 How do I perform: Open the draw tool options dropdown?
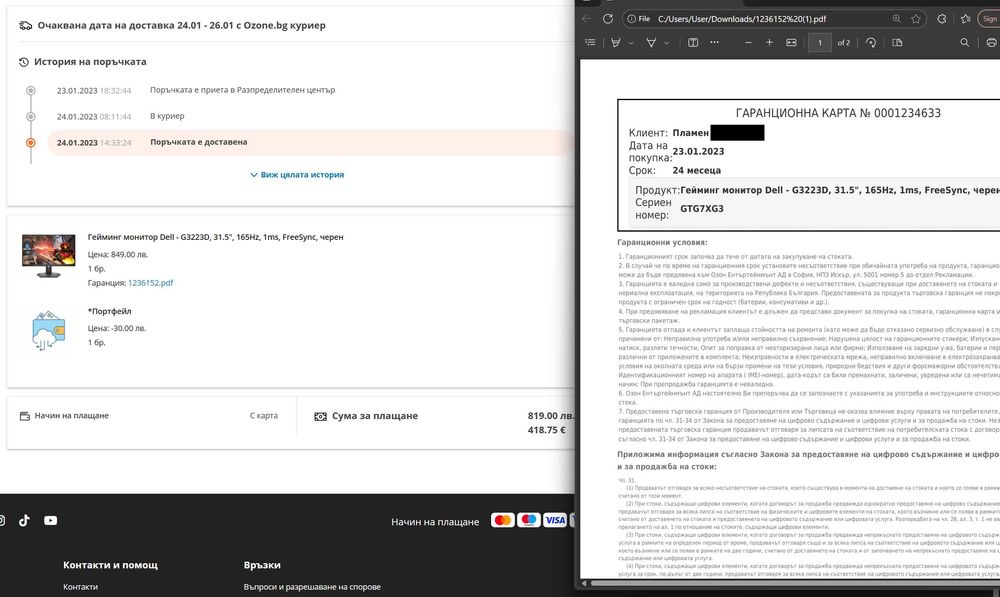(x=666, y=43)
